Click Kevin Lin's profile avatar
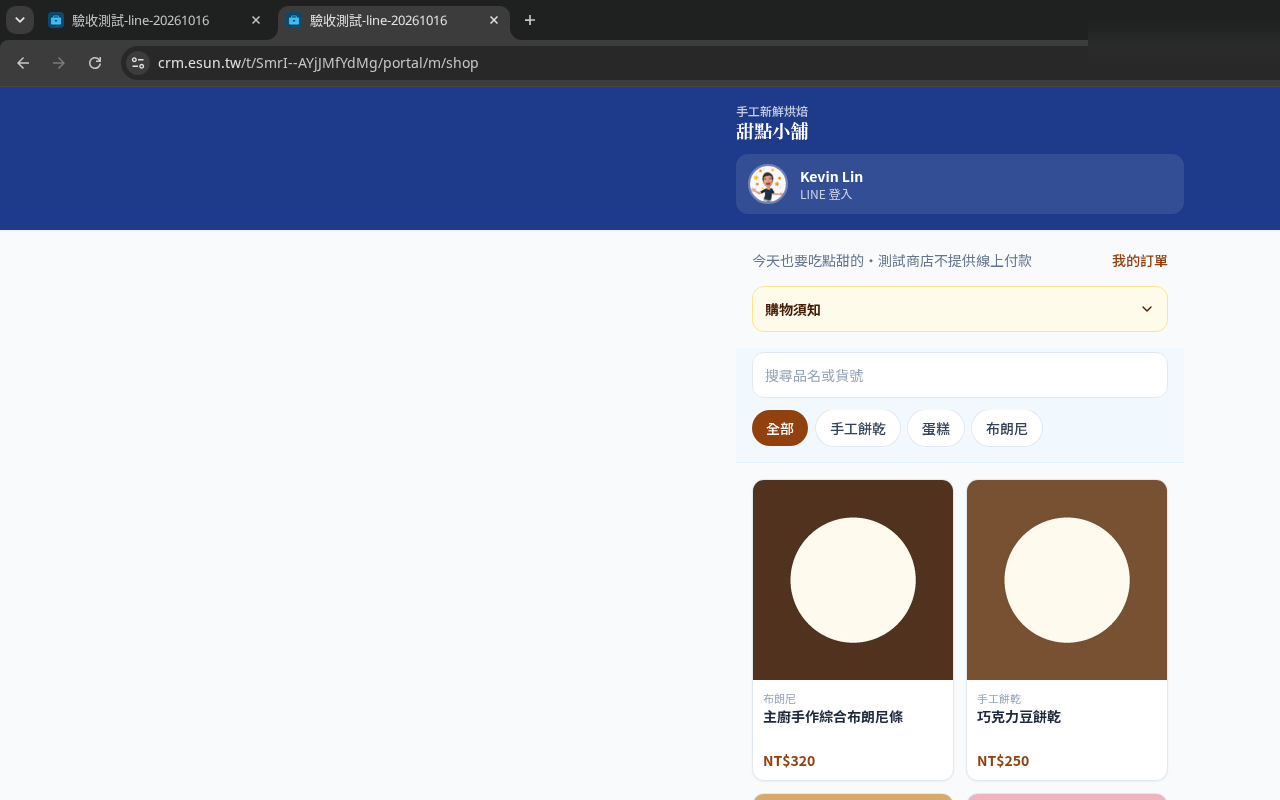The image size is (1280, 800). (x=768, y=184)
